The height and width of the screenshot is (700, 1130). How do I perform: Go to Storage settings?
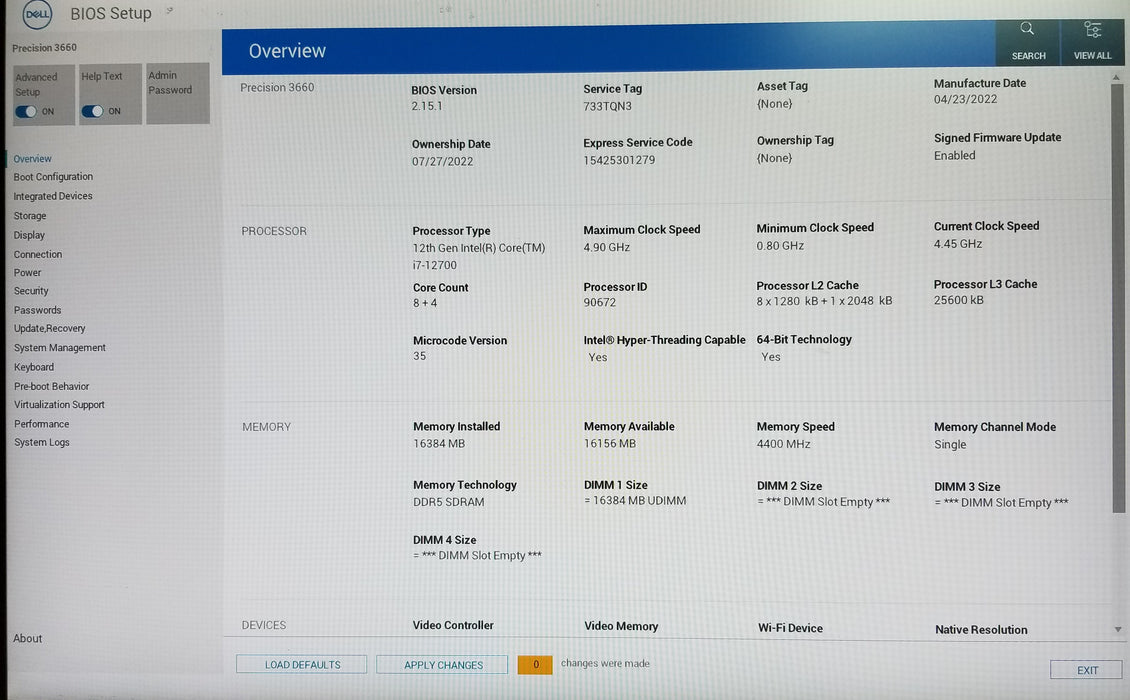pyautogui.click(x=30, y=216)
